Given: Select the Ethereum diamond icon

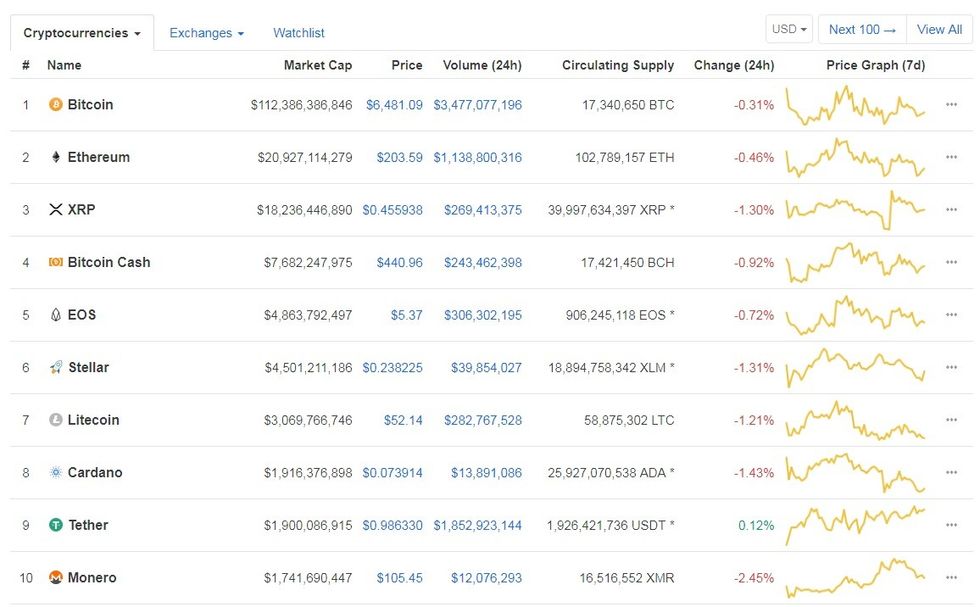Looking at the screenshot, I should pos(57,157).
